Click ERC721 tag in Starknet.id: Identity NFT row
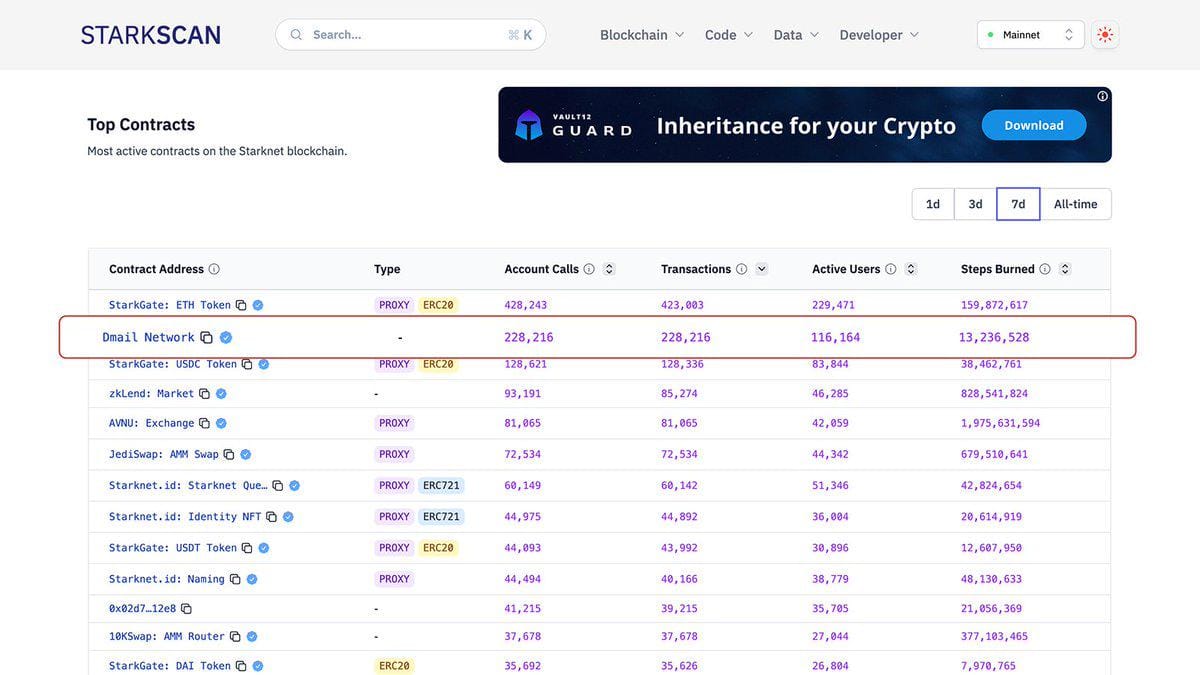This screenshot has height=675, width=1200. tap(441, 517)
